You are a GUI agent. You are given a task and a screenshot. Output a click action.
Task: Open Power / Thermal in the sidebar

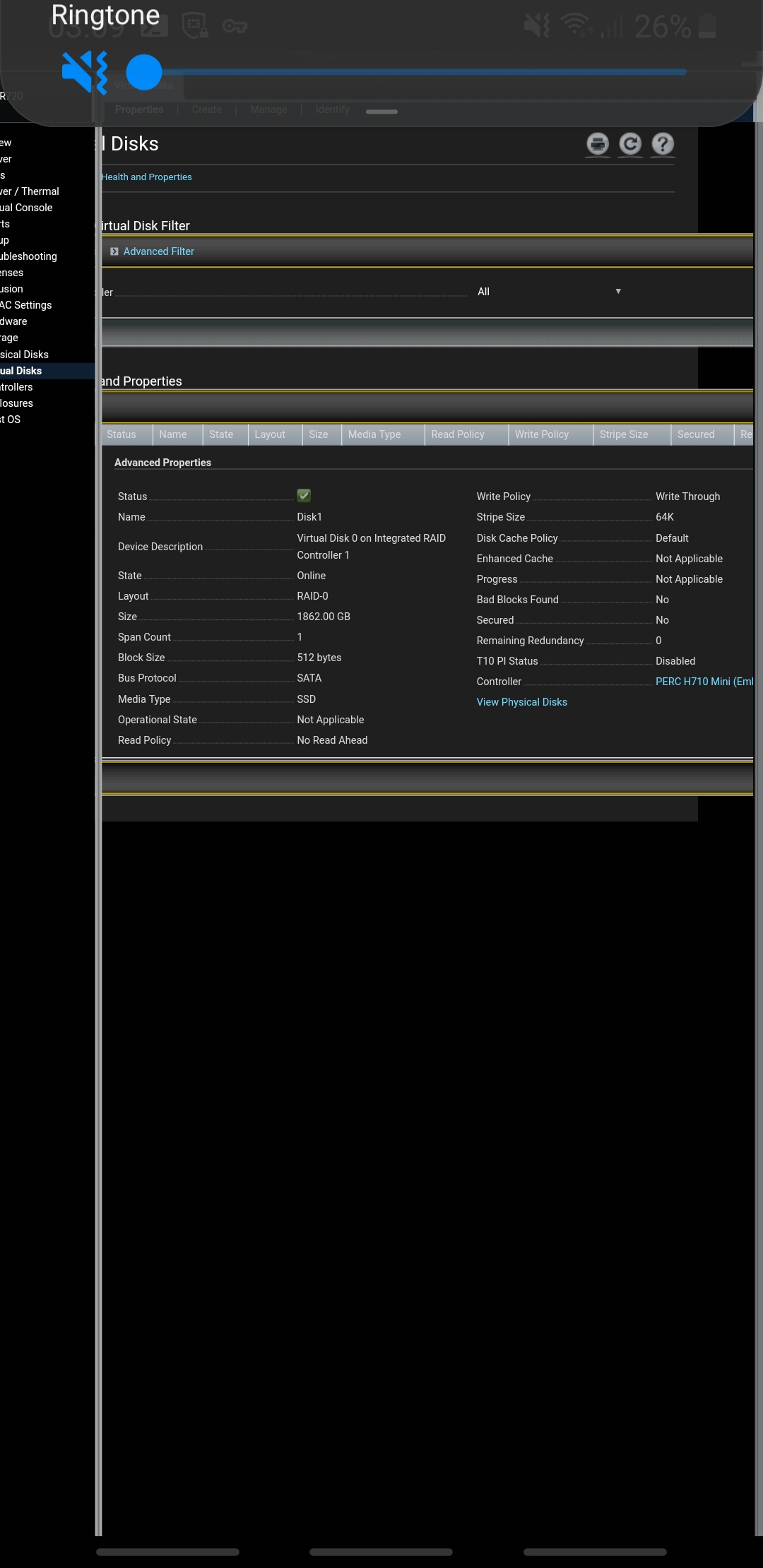pyautogui.click(x=30, y=191)
